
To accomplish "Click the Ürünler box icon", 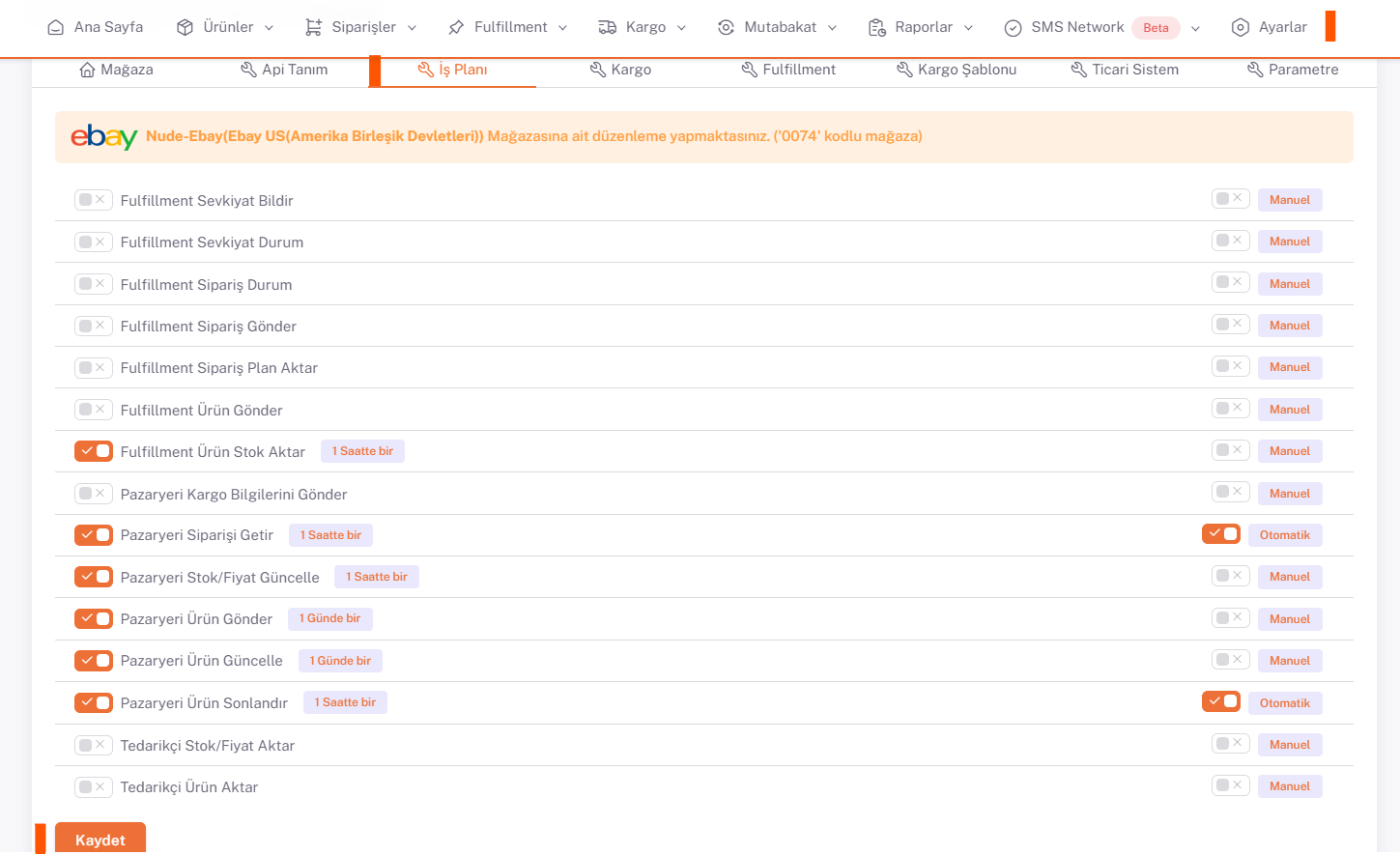I will (185, 27).
